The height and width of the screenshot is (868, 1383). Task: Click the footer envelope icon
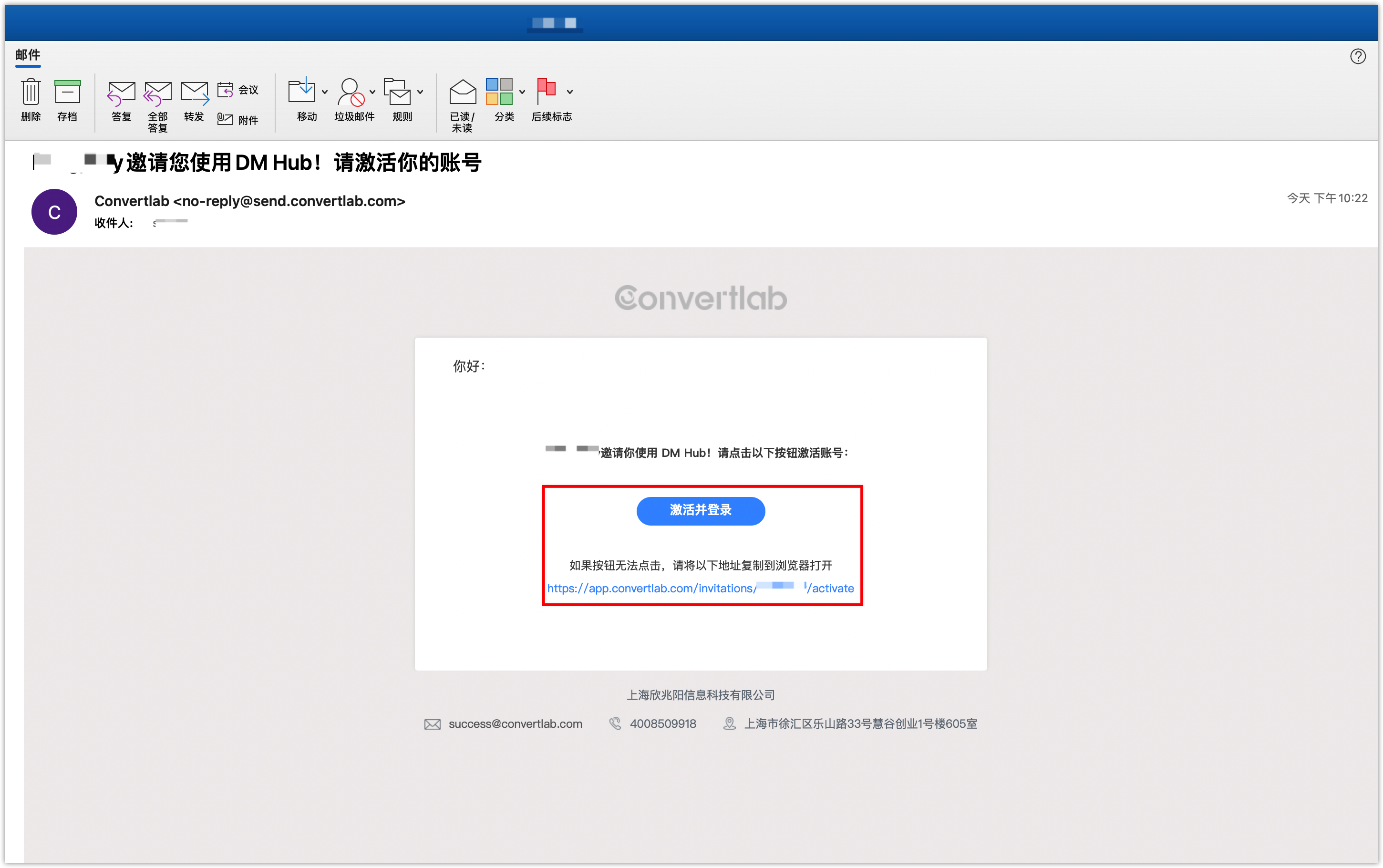tap(432, 724)
